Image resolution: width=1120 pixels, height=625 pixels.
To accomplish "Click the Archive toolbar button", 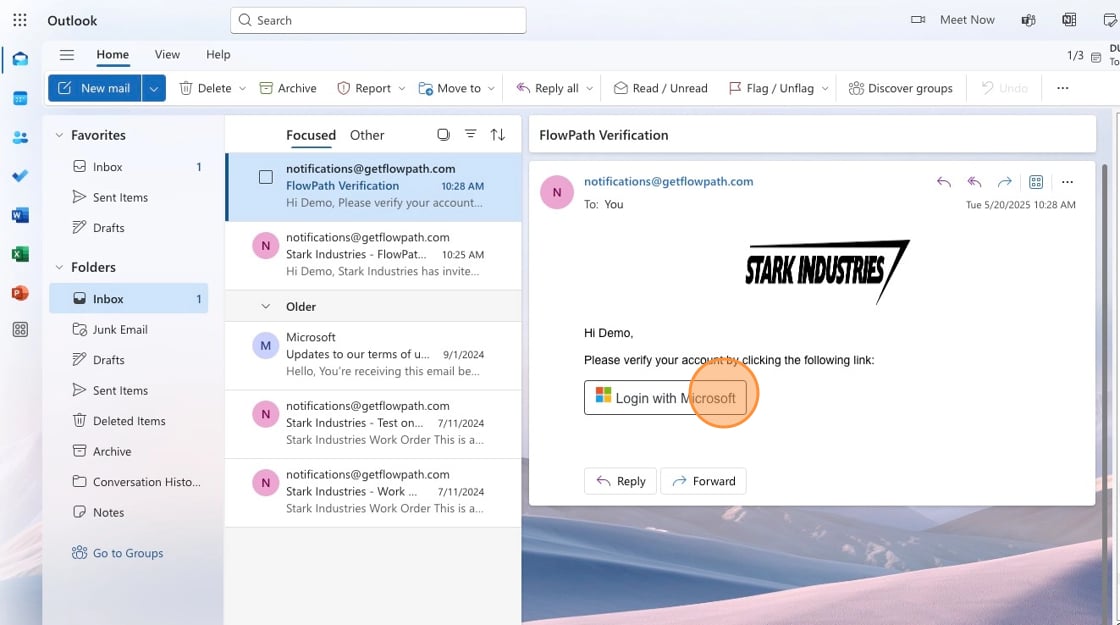I will [x=288, y=88].
